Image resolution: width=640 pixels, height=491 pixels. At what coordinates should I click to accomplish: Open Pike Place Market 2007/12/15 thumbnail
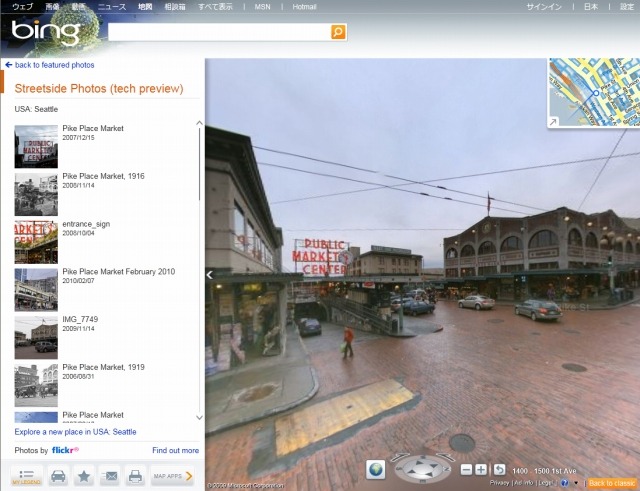click(36, 147)
